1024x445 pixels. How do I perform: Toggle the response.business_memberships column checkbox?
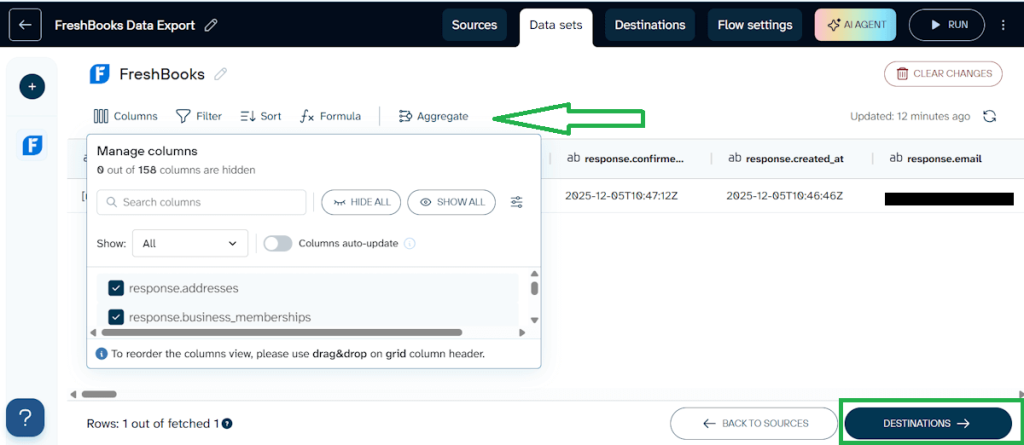[x=116, y=317]
